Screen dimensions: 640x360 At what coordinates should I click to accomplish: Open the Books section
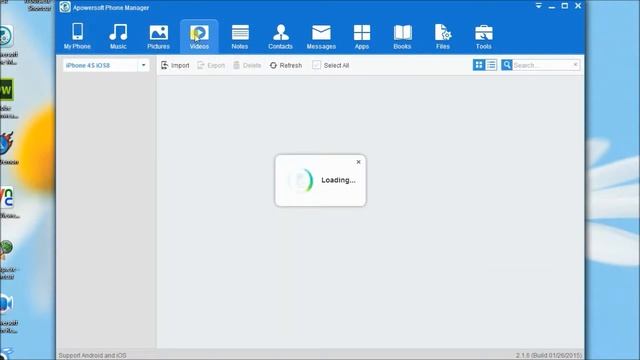click(402, 36)
